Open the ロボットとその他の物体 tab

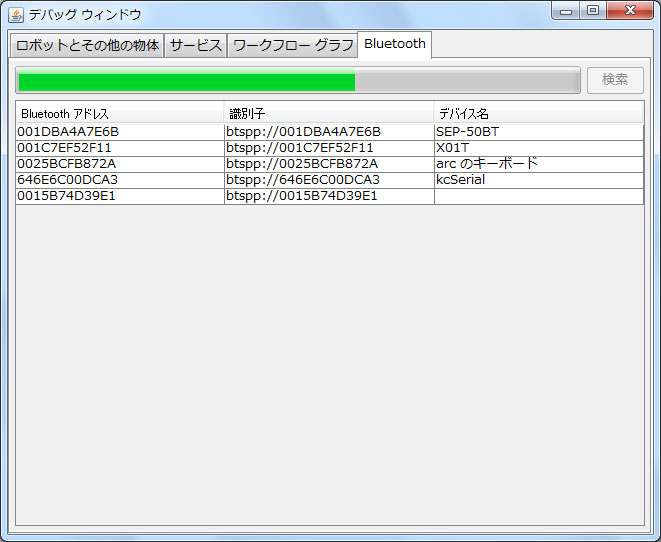coord(87,46)
